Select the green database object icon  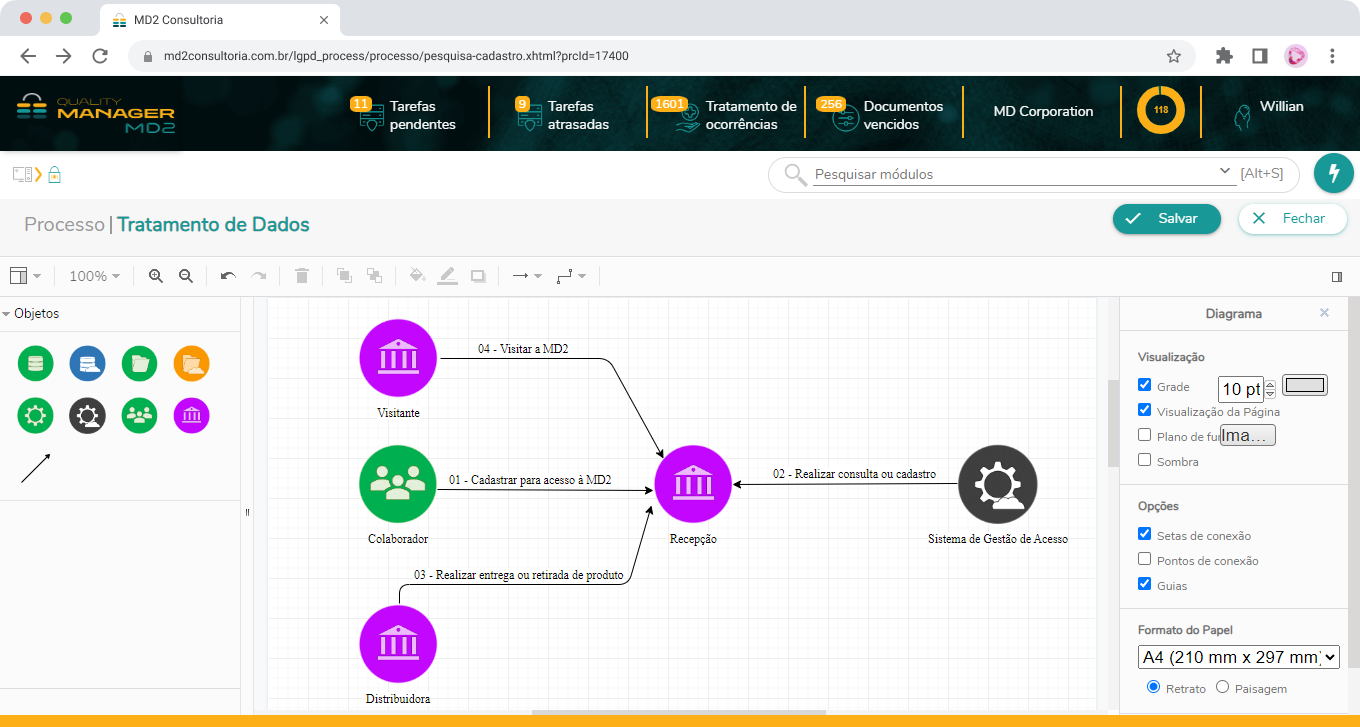tap(35, 363)
